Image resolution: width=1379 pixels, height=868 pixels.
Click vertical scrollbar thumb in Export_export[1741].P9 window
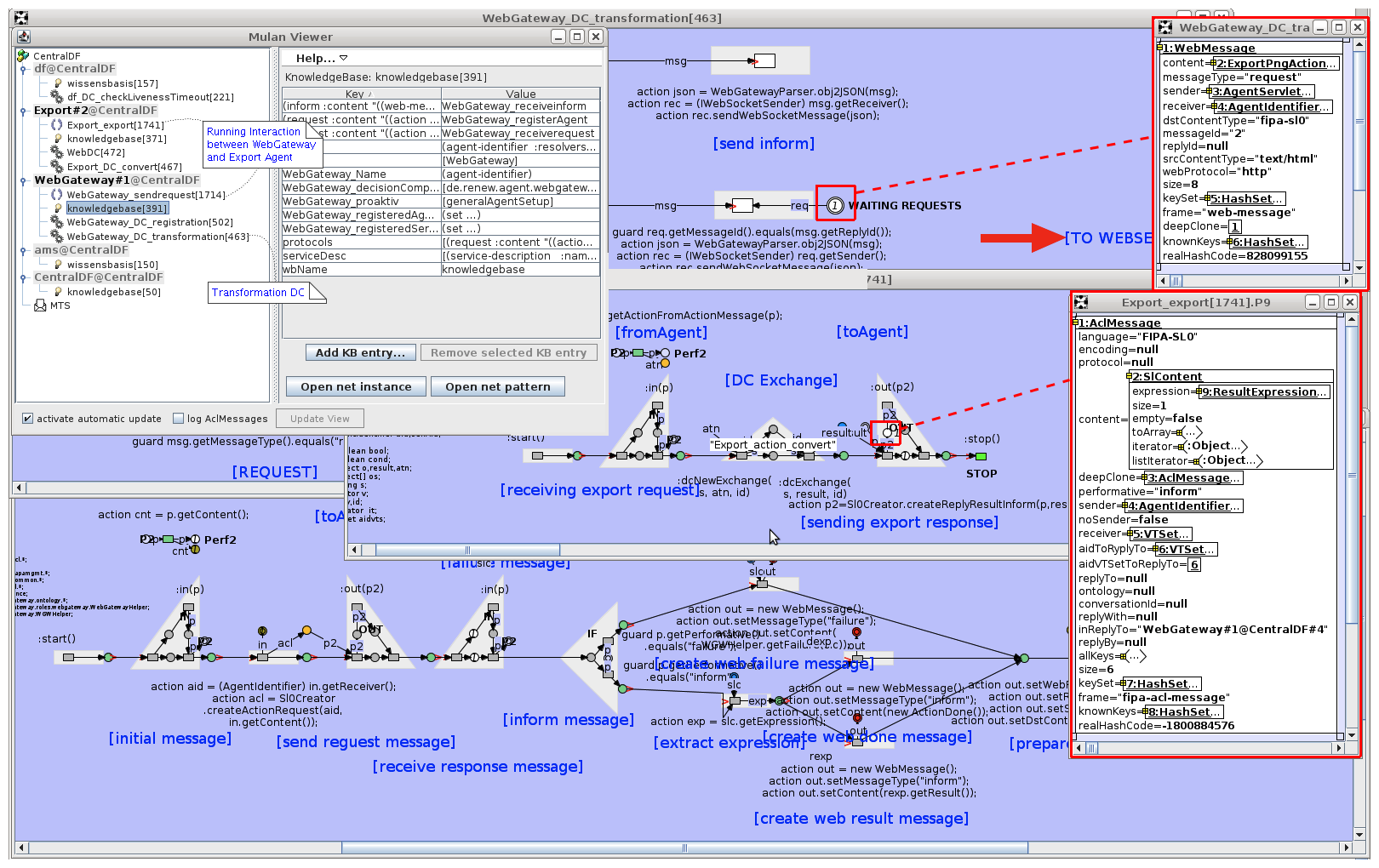point(1351,477)
